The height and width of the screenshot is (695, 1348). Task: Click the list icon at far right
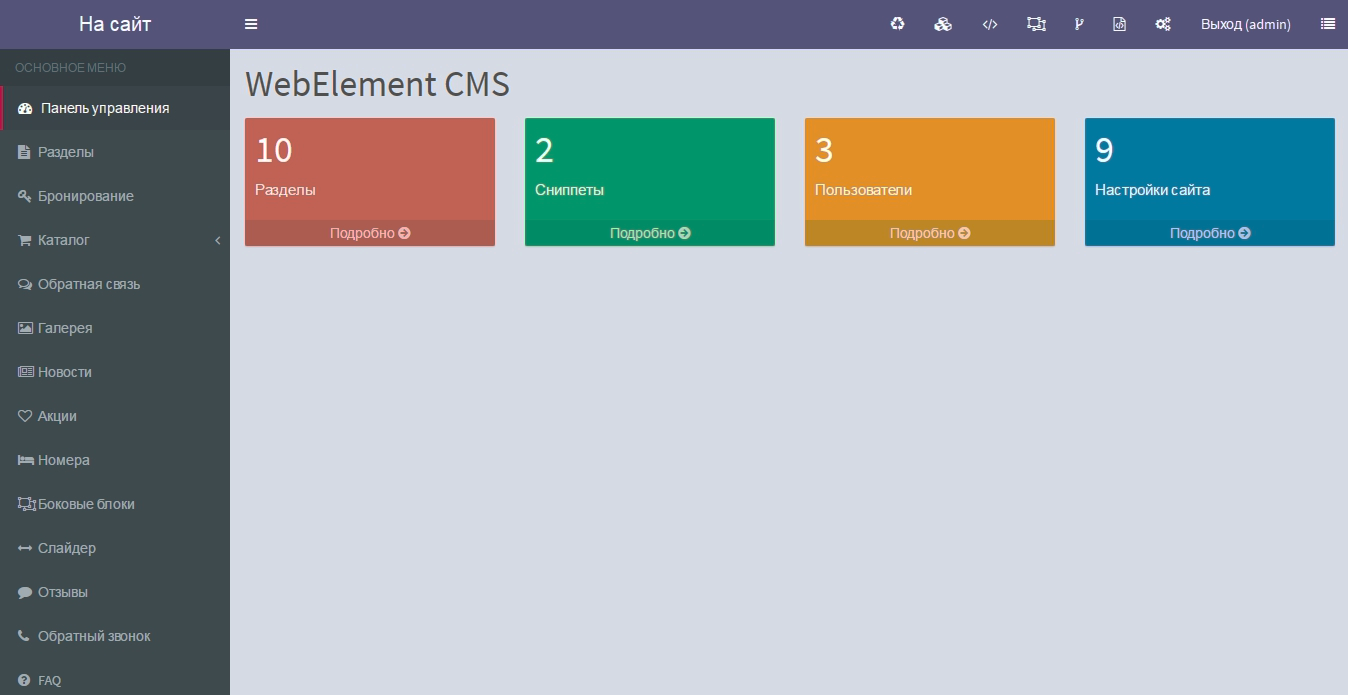point(1328,24)
